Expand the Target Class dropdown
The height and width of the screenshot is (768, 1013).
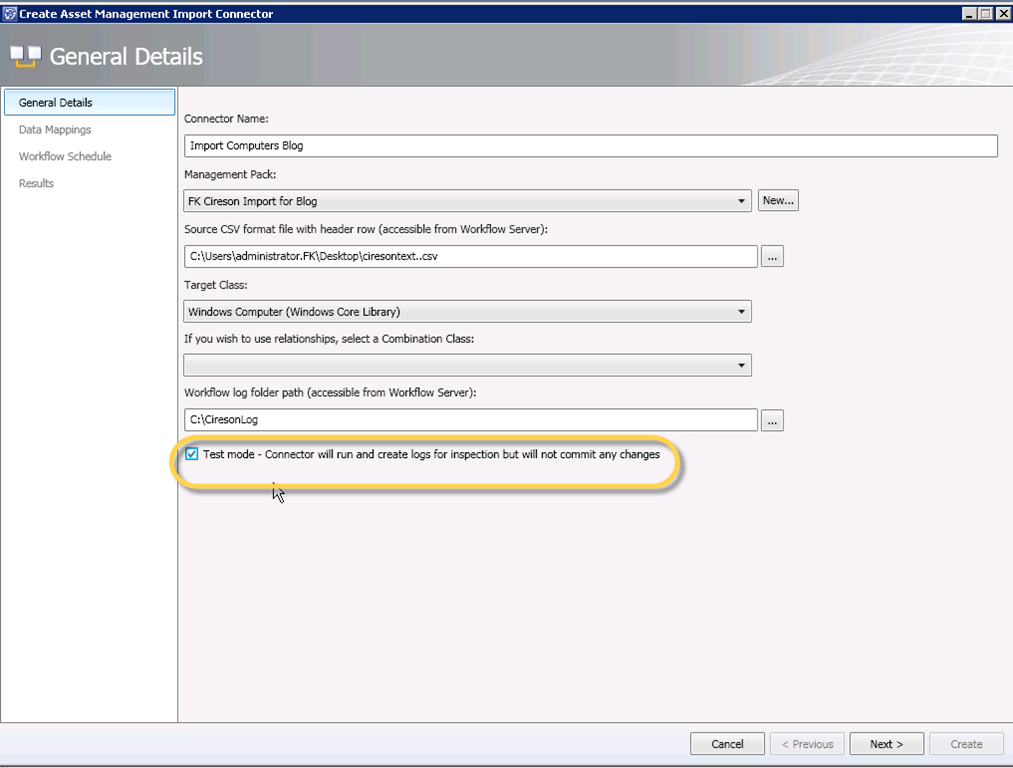(741, 312)
